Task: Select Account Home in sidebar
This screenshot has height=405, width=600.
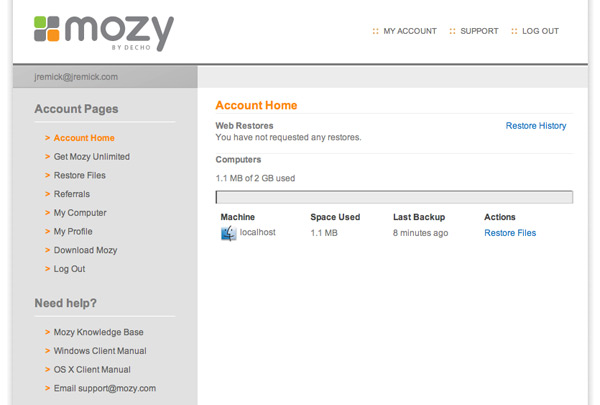Action: [84, 138]
